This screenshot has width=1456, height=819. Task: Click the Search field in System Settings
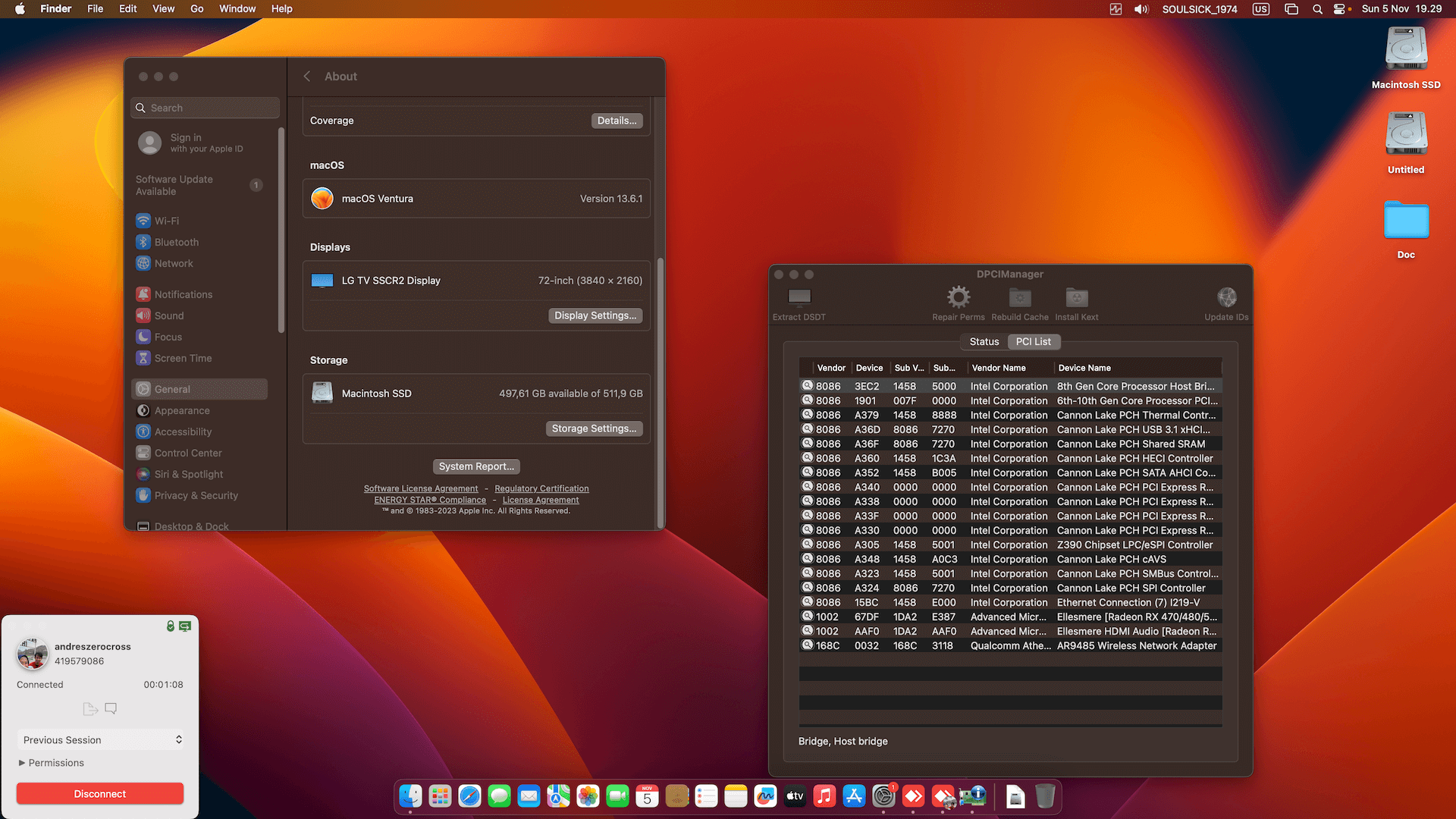pyautogui.click(x=204, y=107)
